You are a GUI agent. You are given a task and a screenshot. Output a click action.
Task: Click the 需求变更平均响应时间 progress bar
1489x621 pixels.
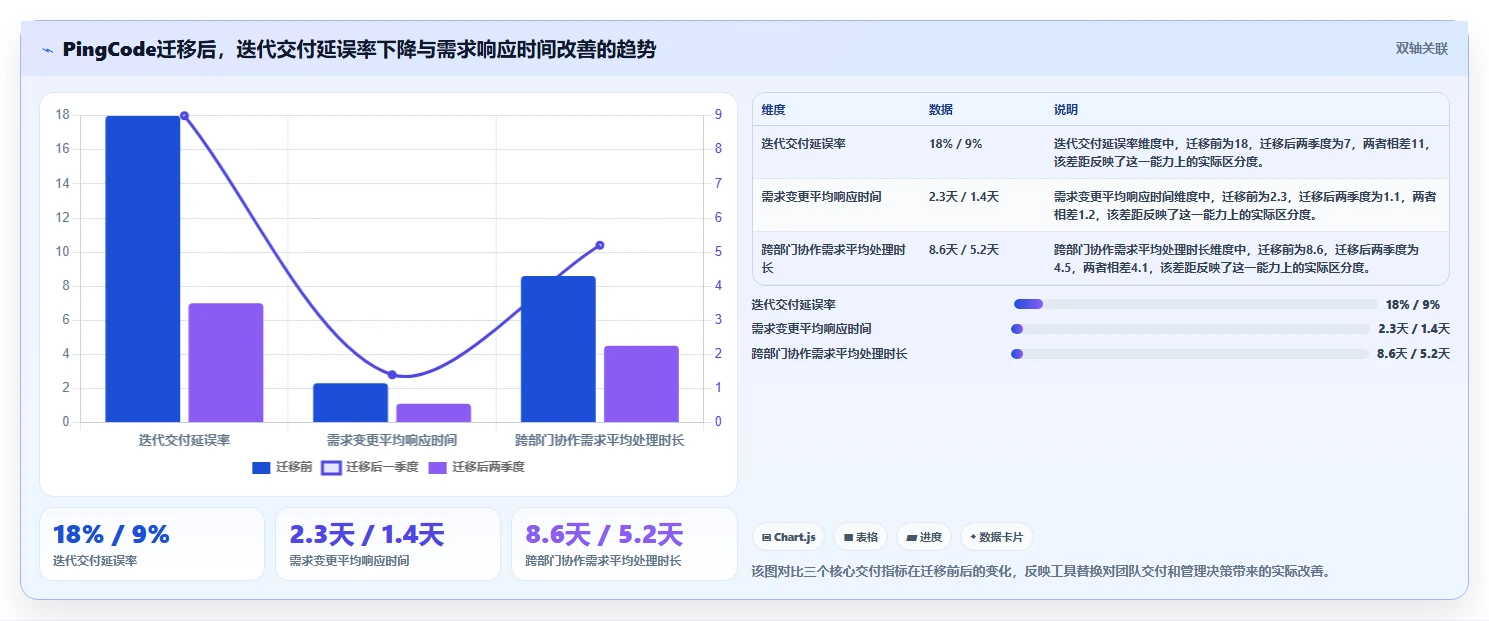click(x=1191, y=329)
